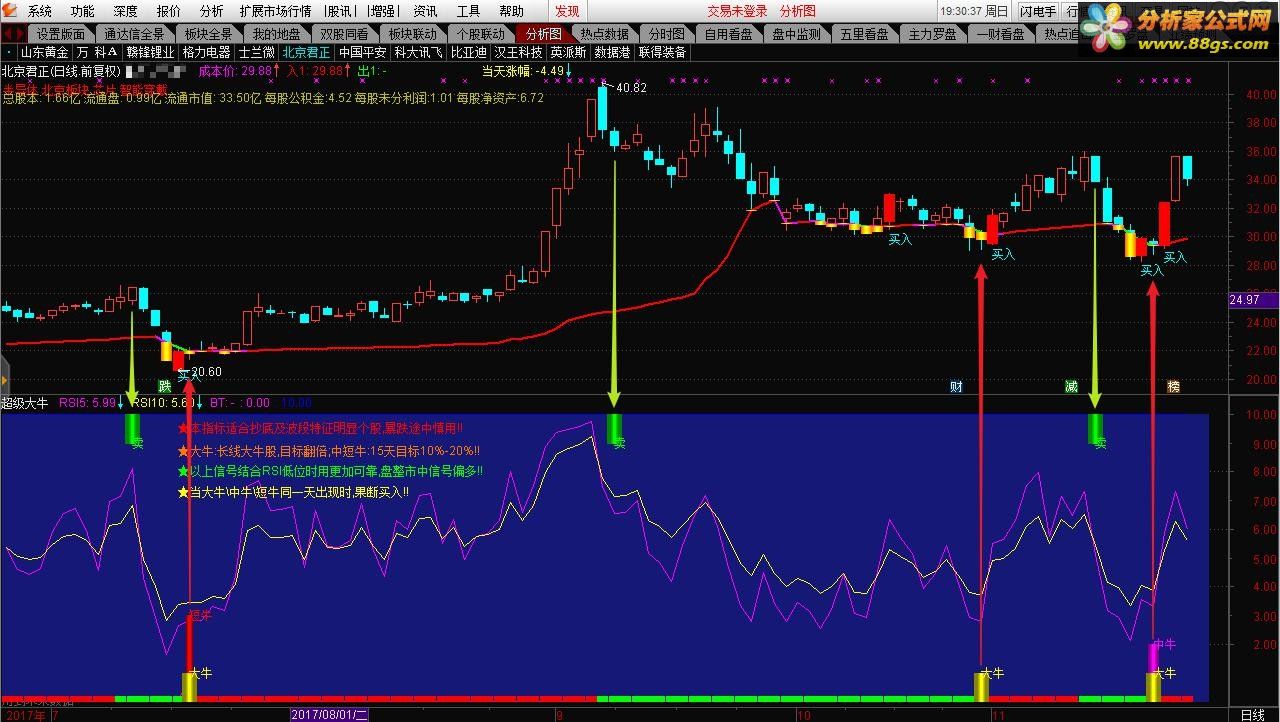This screenshot has height=722, width=1280.
Task: Switch to the 一财看盘 tab
Action: click(1001, 34)
